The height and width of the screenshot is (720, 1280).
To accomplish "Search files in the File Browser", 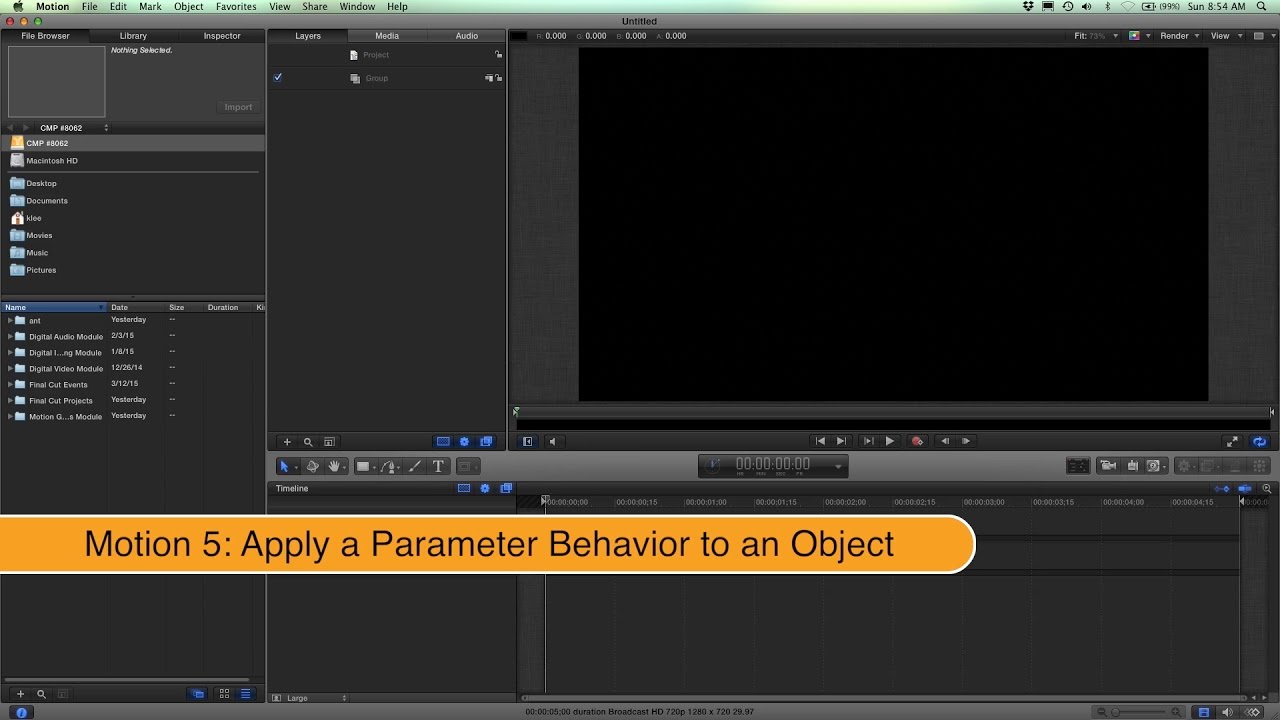I will pyautogui.click(x=41, y=694).
